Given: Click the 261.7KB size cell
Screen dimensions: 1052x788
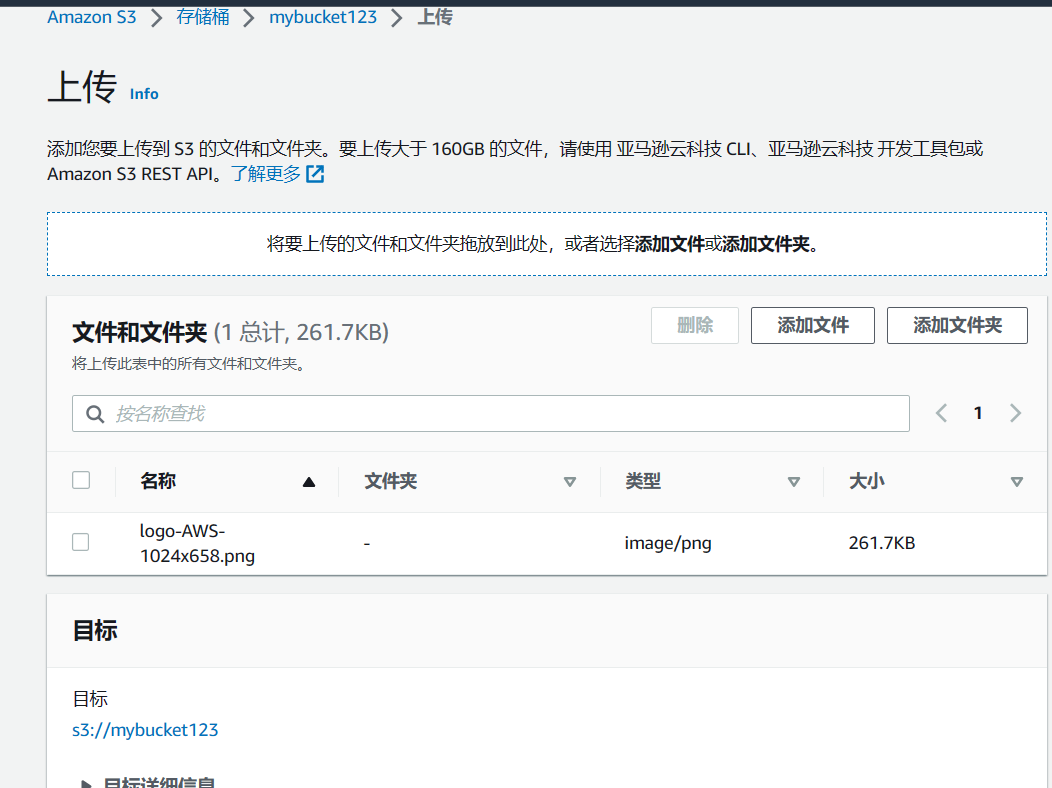Looking at the screenshot, I should (882, 543).
